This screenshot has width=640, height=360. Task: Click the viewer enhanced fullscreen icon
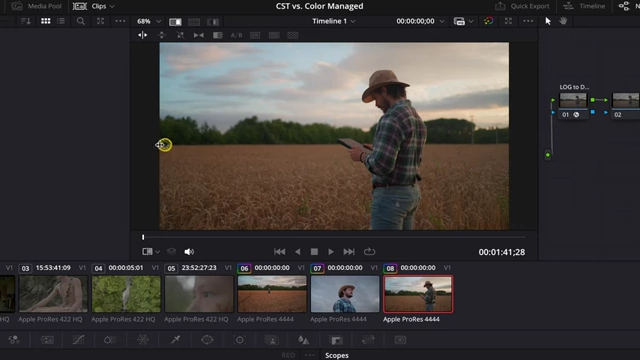pos(508,21)
